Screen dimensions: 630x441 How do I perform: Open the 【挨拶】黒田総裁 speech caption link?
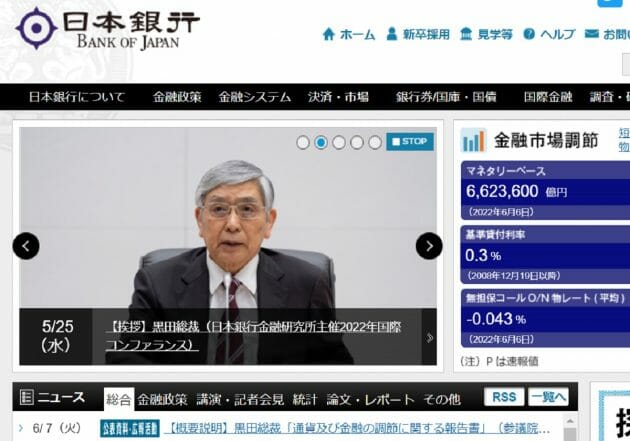pyautogui.click(x=253, y=336)
